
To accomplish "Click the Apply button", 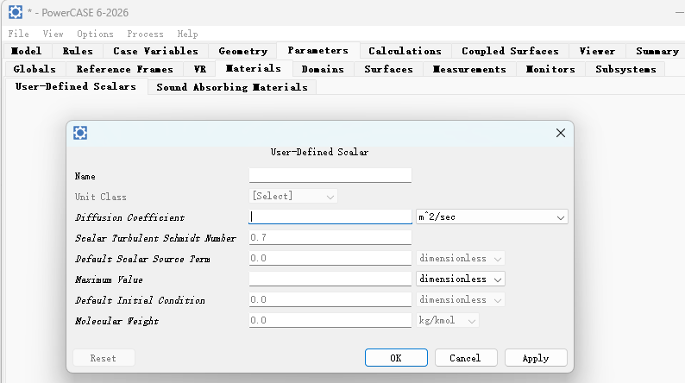I will 536,358.
